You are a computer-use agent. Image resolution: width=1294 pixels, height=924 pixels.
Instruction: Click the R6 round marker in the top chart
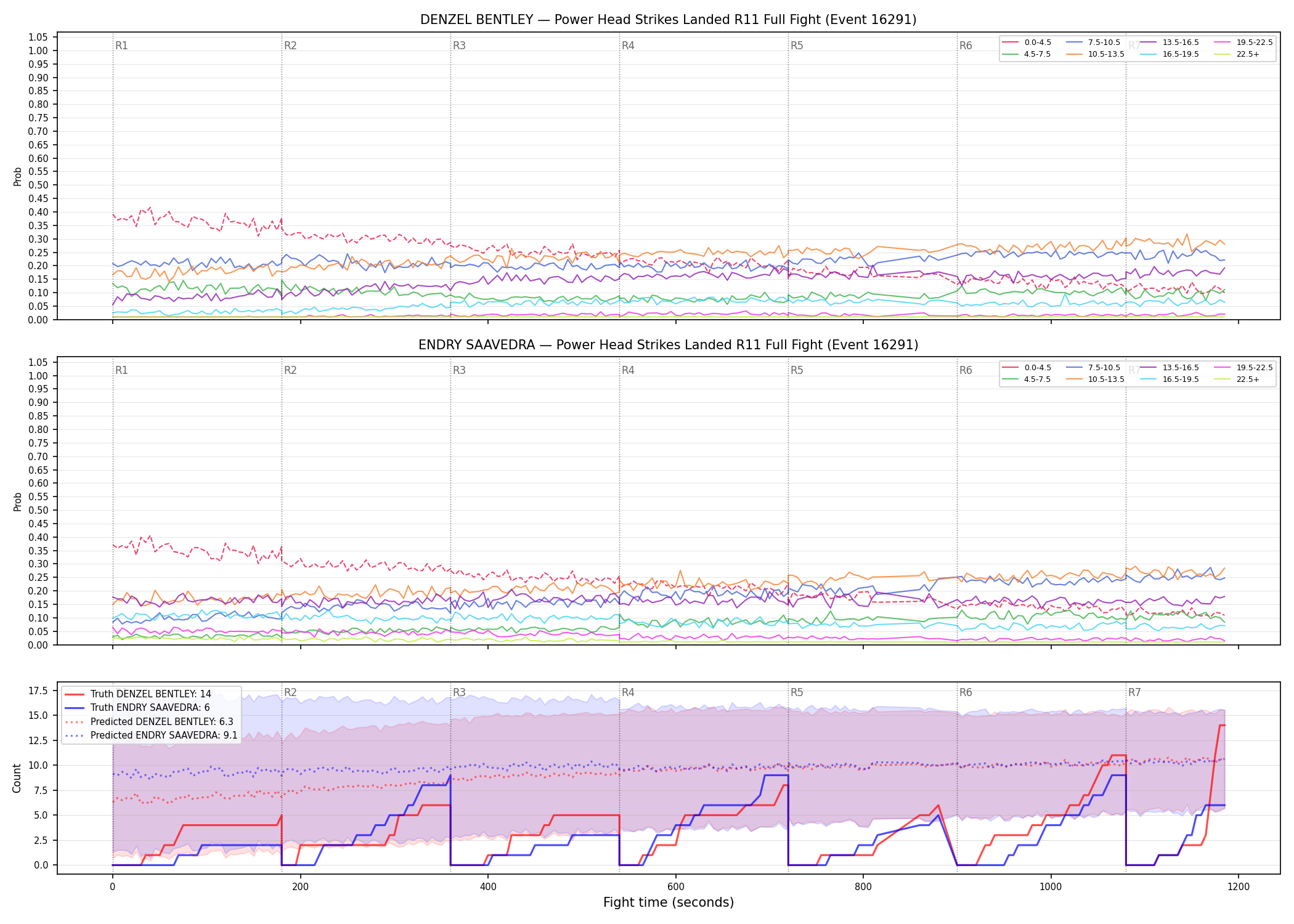pos(966,46)
